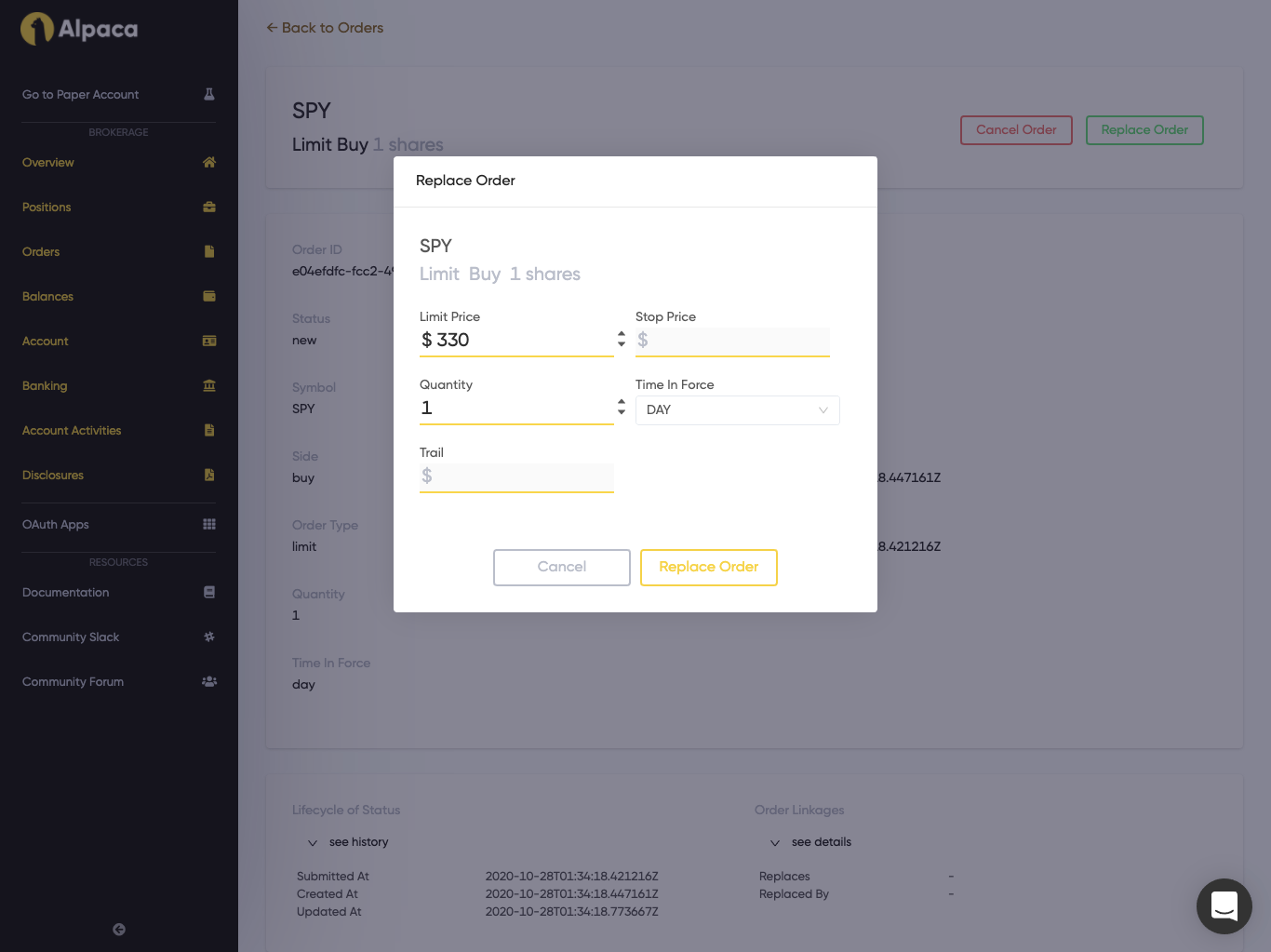The image size is (1271, 952).
Task: Click the users icon next to Community Forum
Action: (x=209, y=681)
